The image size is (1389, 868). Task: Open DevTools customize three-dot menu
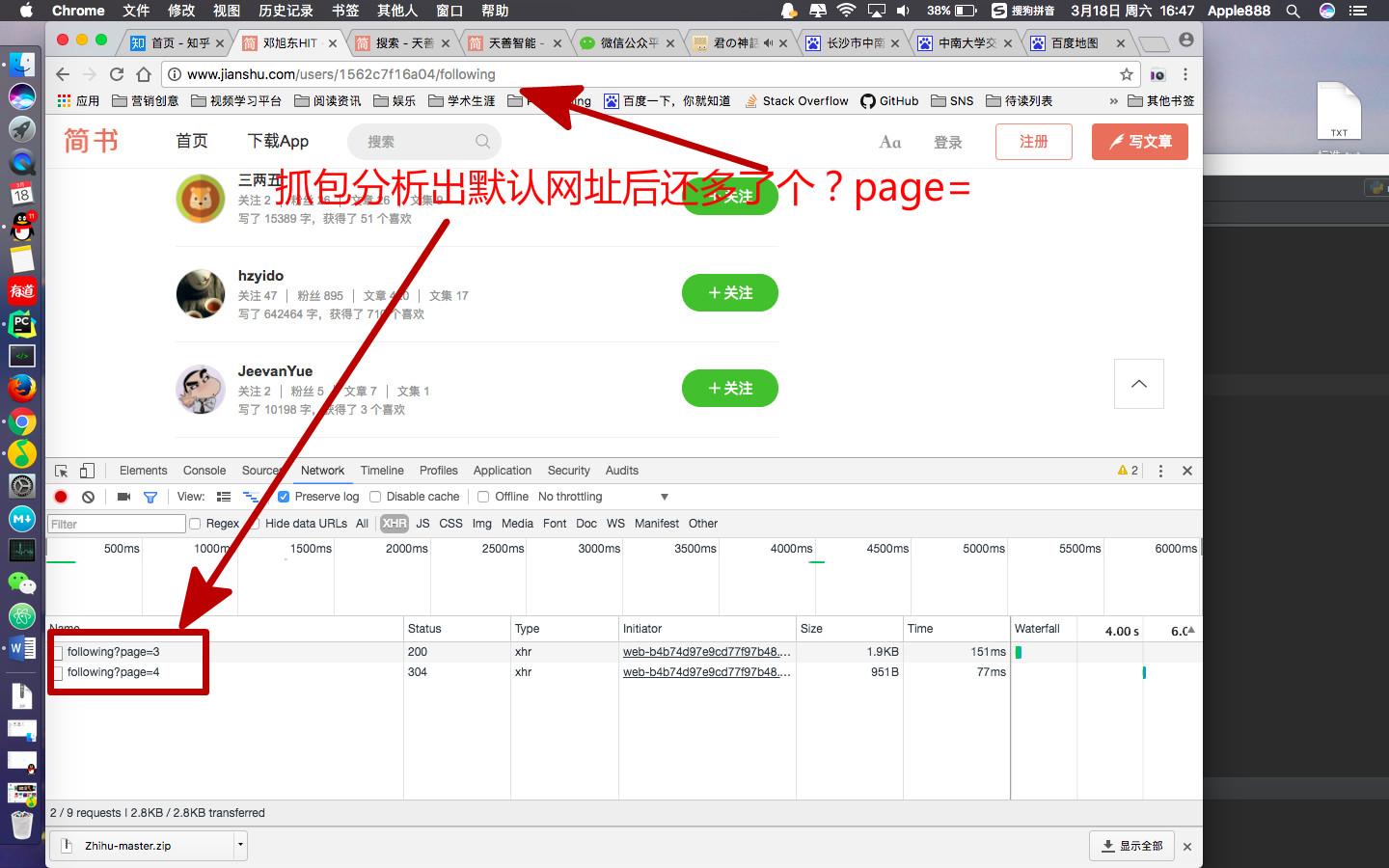point(1160,471)
